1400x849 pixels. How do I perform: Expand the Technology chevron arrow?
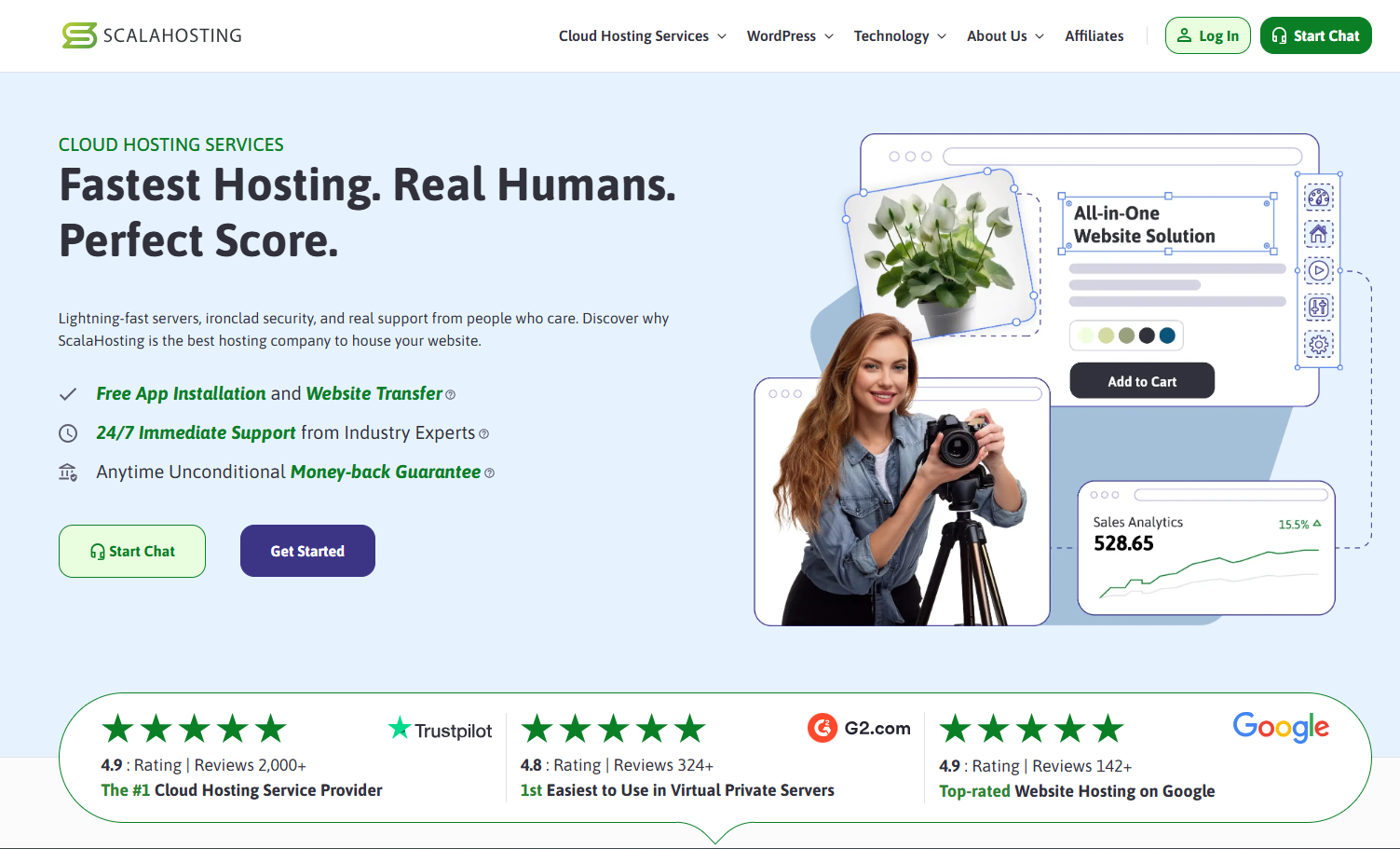pos(942,36)
